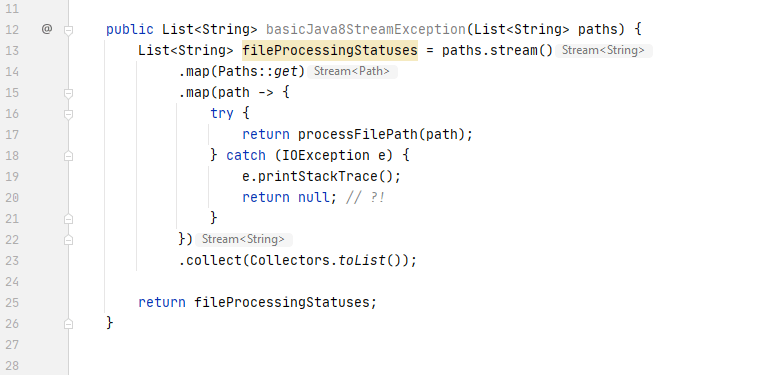Click the fold end marker on line 21

pos(69,218)
